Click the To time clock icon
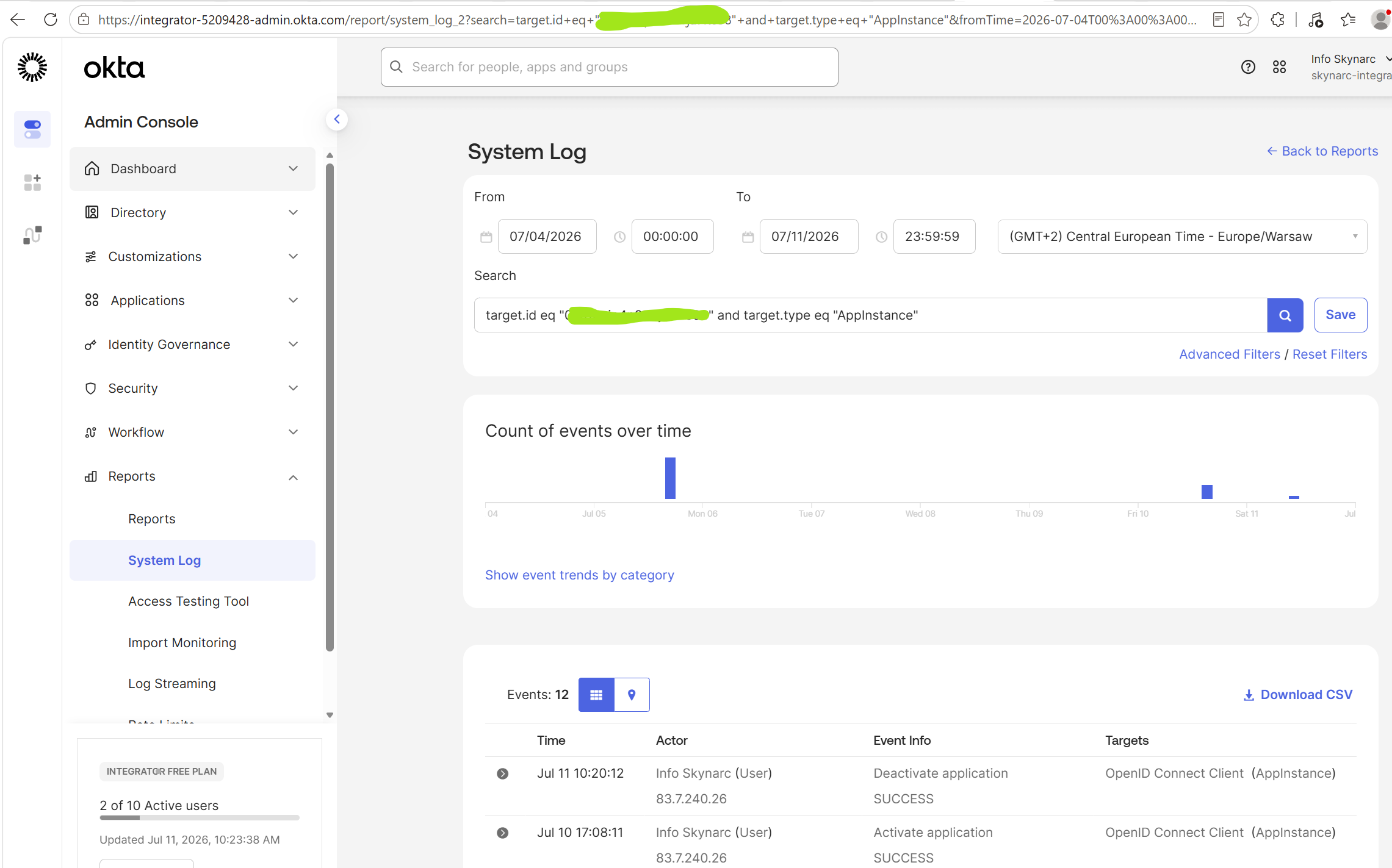The width and height of the screenshot is (1392, 868). (881, 237)
